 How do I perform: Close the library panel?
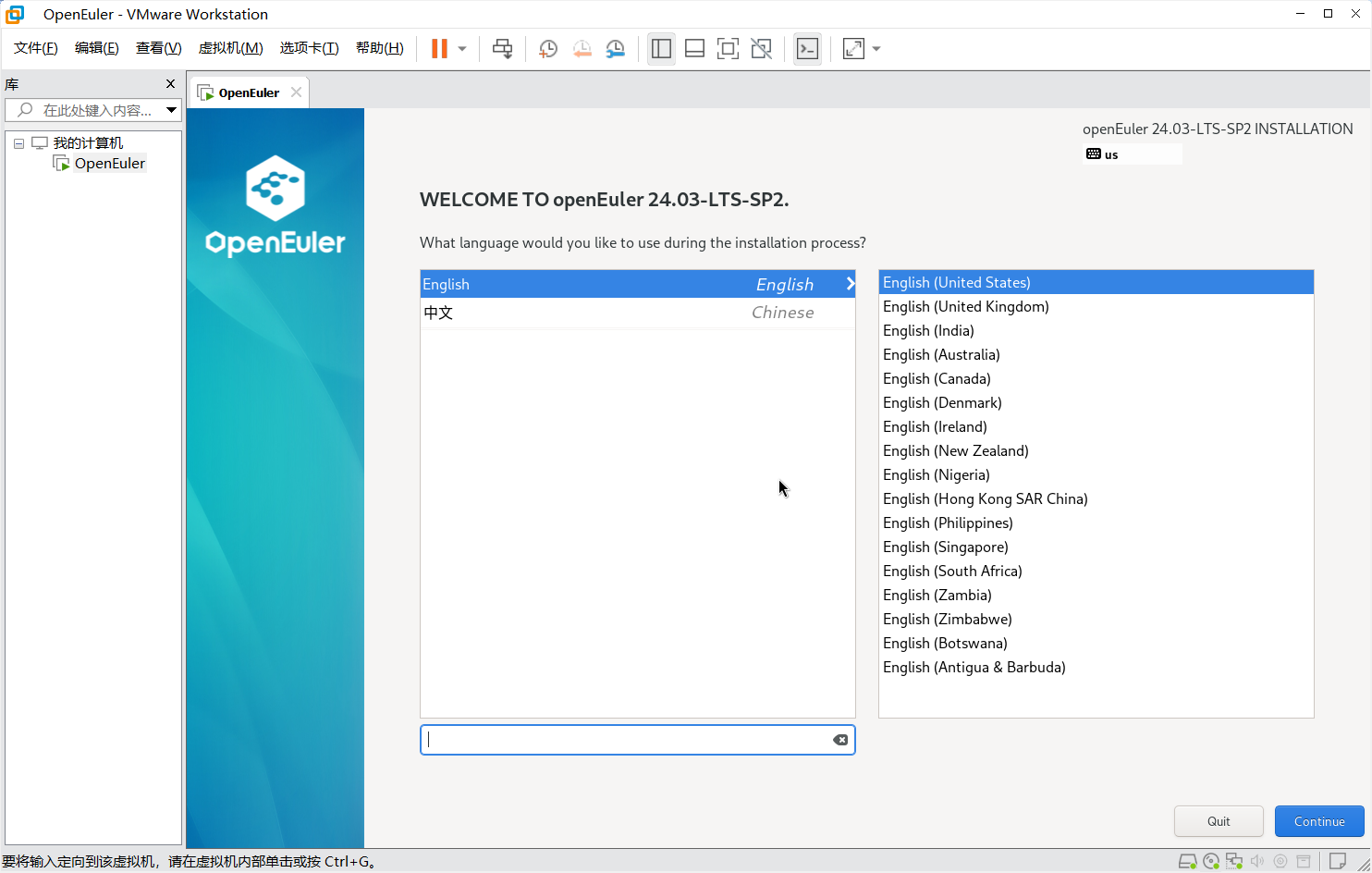(x=170, y=84)
